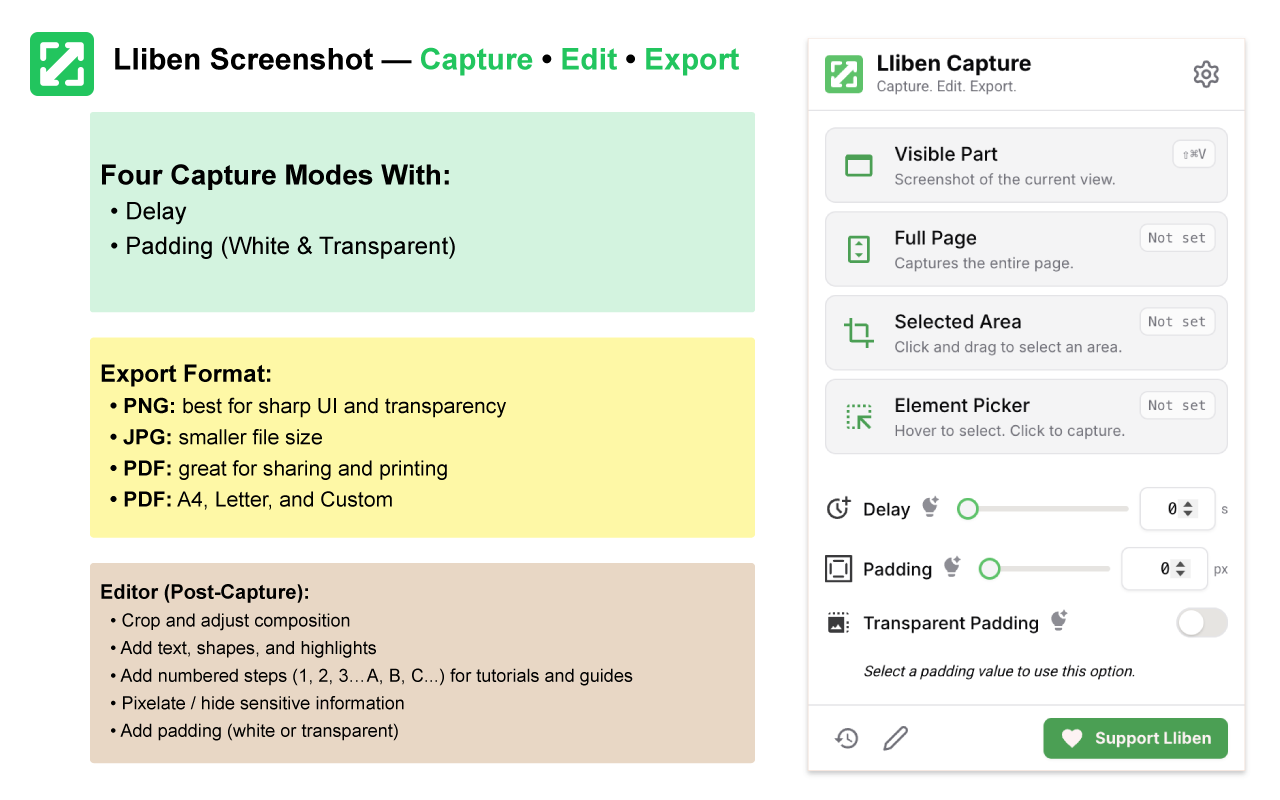Set shortcut via Selected Area 'Not set' badge
This screenshot has height=800, width=1280.
pyautogui.click(x=1177, y=322)
